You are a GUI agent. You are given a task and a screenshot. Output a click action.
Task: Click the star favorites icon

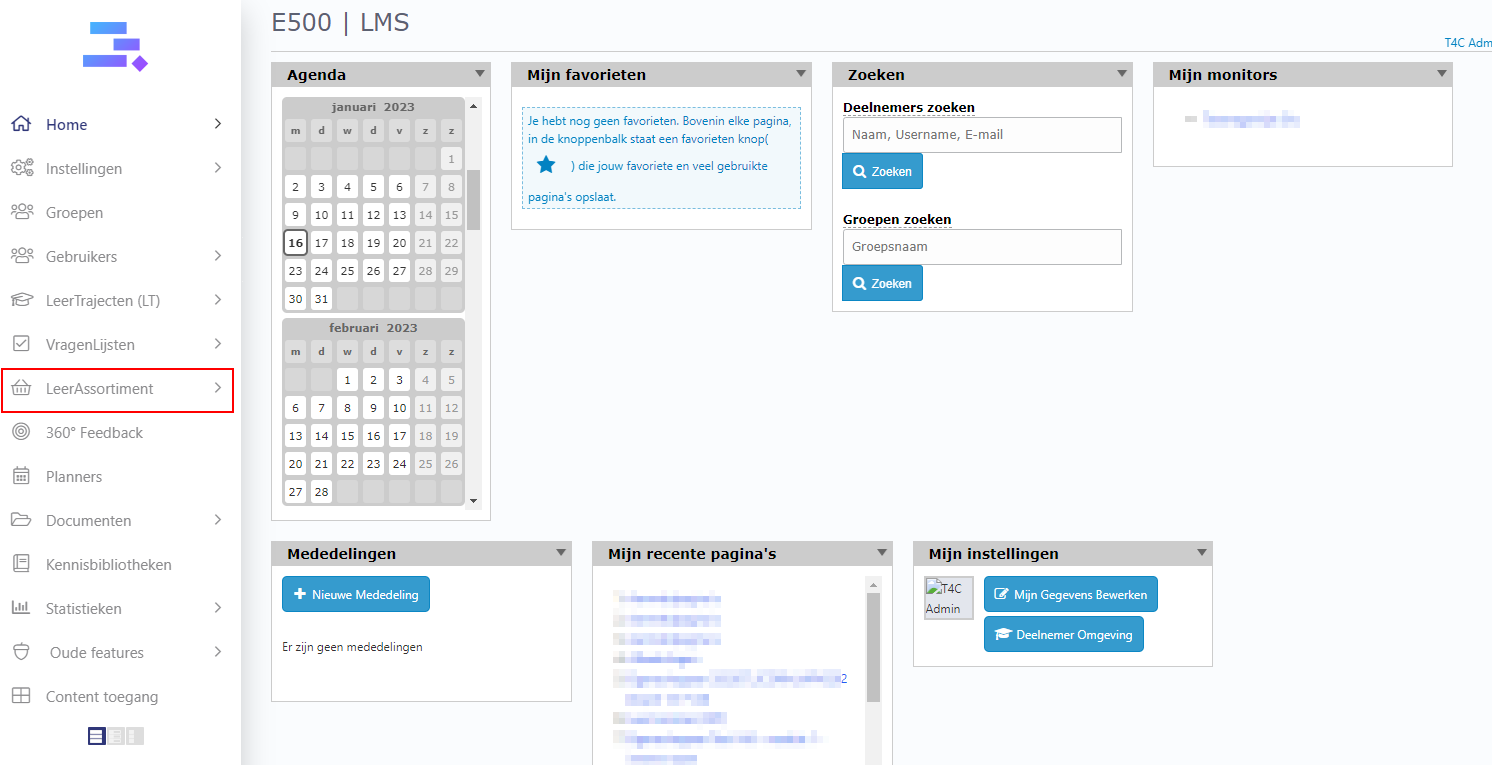pyautogui.click(x=546, y=165)
